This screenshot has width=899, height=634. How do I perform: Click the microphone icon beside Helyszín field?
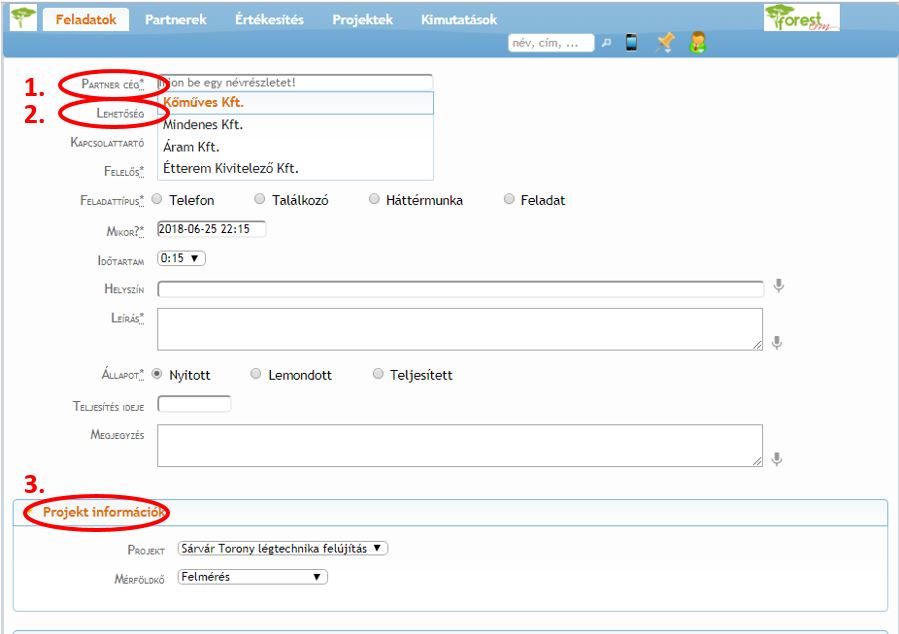[x=778, y=287]
